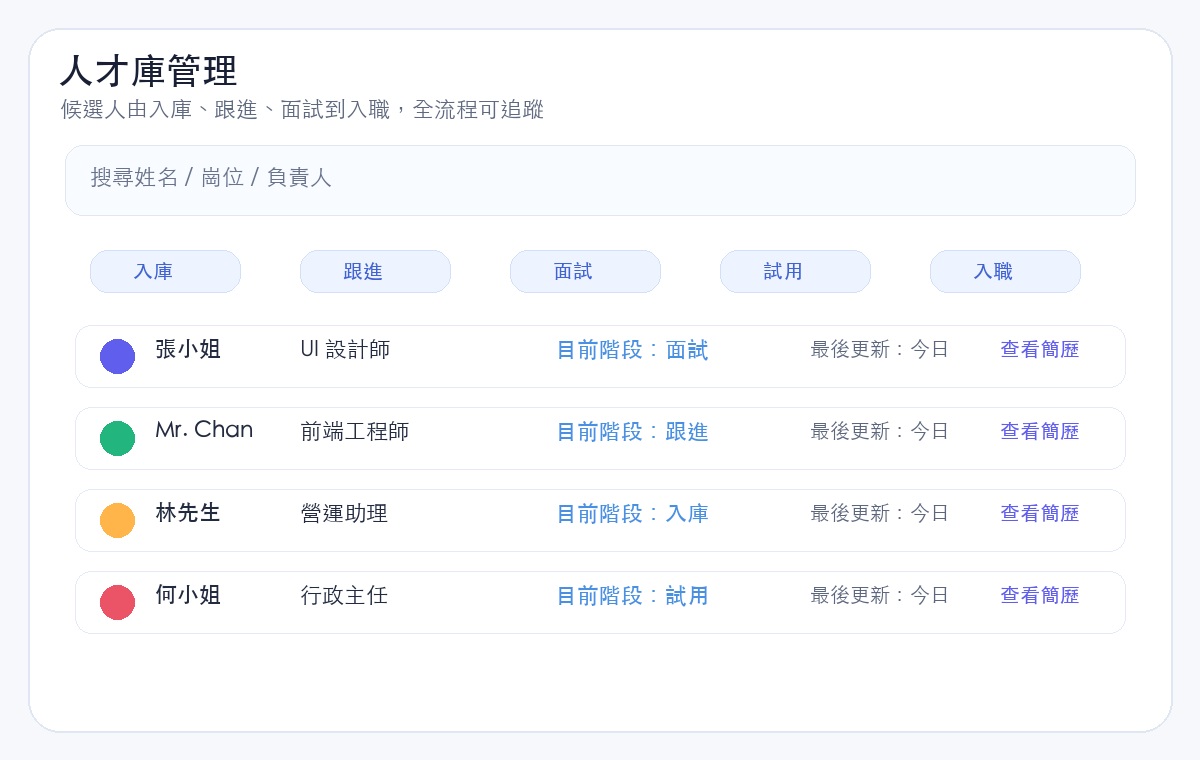The width and height of the screenshot is (1200, 760).
Task: Open 張小姐's 查看簡歷 link
Action: (1040, 350)
